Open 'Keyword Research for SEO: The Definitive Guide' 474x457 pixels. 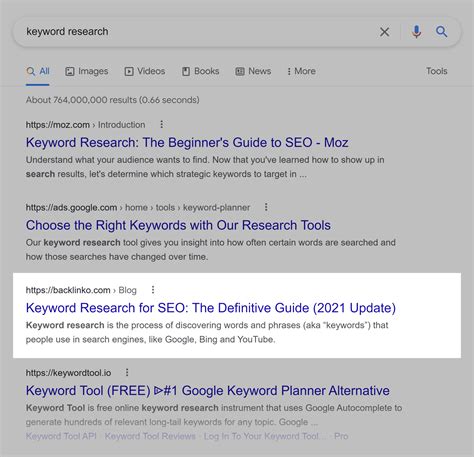point(211,308)
